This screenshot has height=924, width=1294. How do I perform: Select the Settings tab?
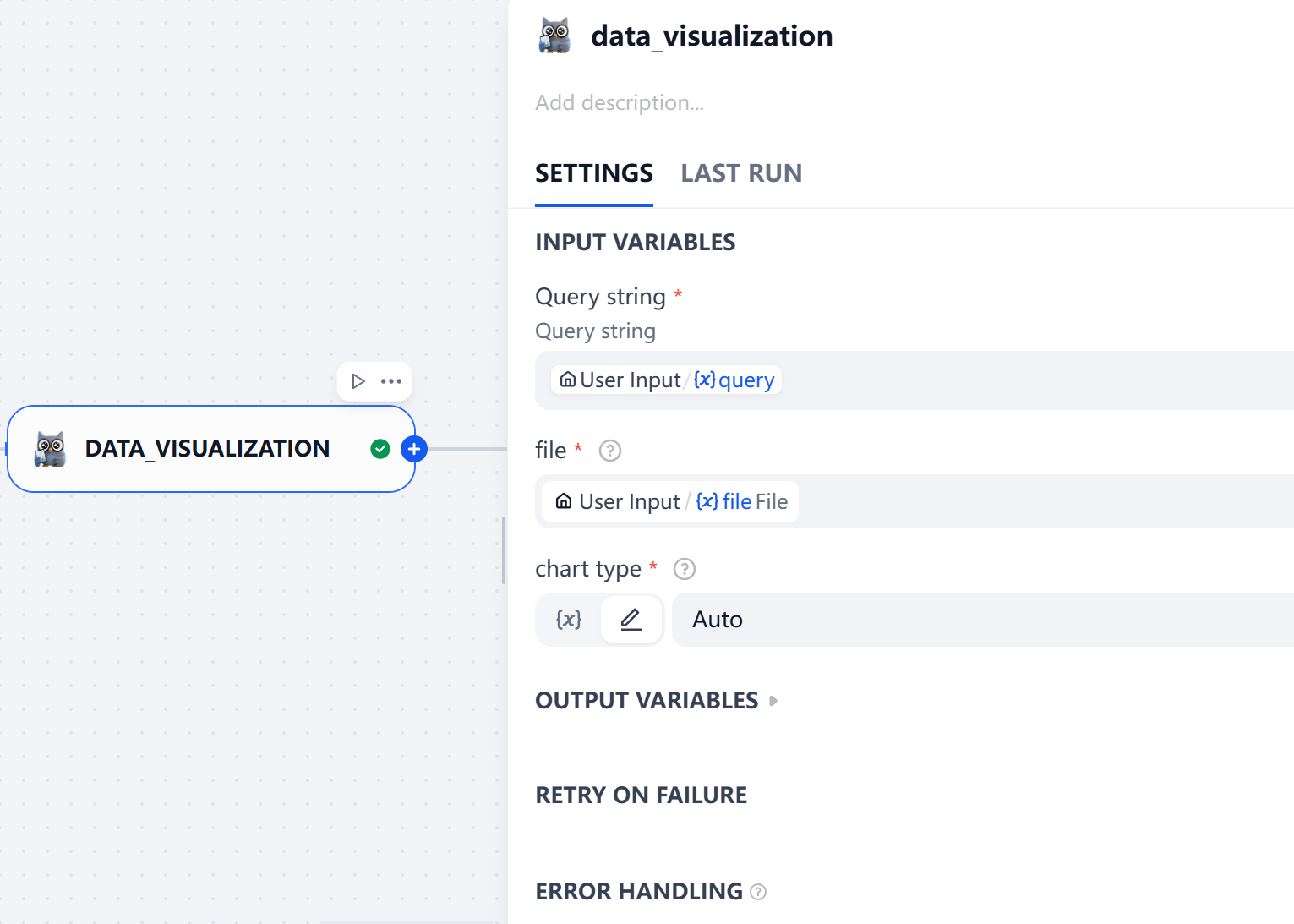[x=593, y=173]
